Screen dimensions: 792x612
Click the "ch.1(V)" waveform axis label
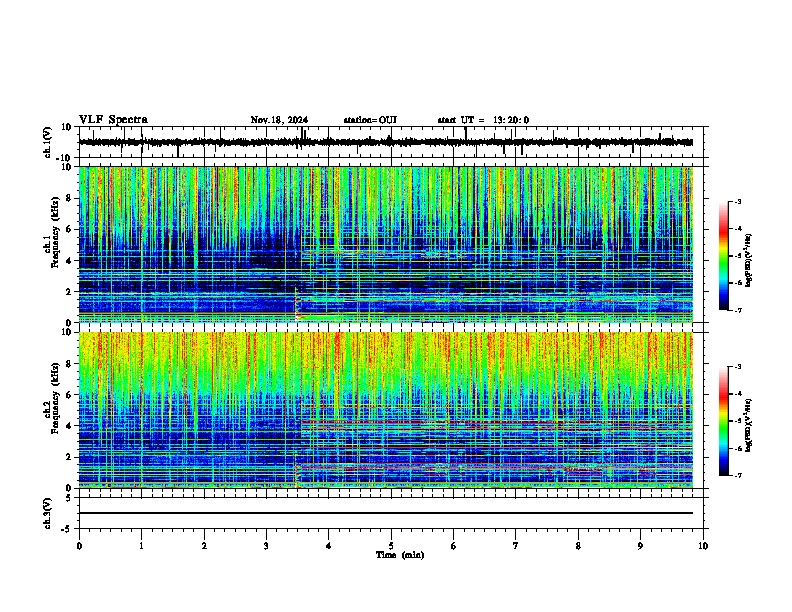tap(48, 142)
